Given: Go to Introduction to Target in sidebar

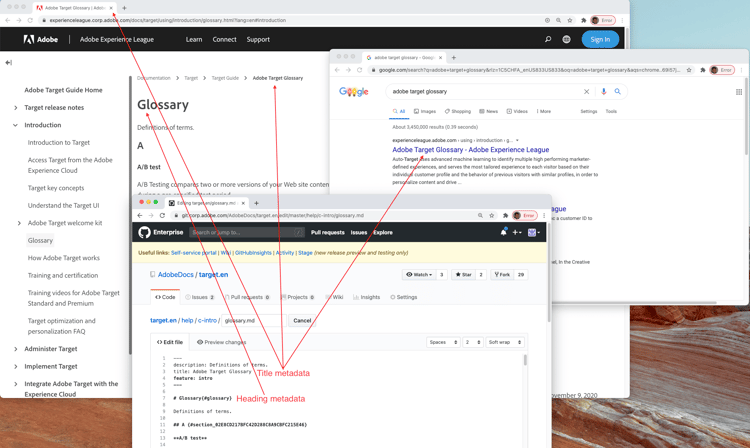Looking at the screenshot, I should 59,142.
